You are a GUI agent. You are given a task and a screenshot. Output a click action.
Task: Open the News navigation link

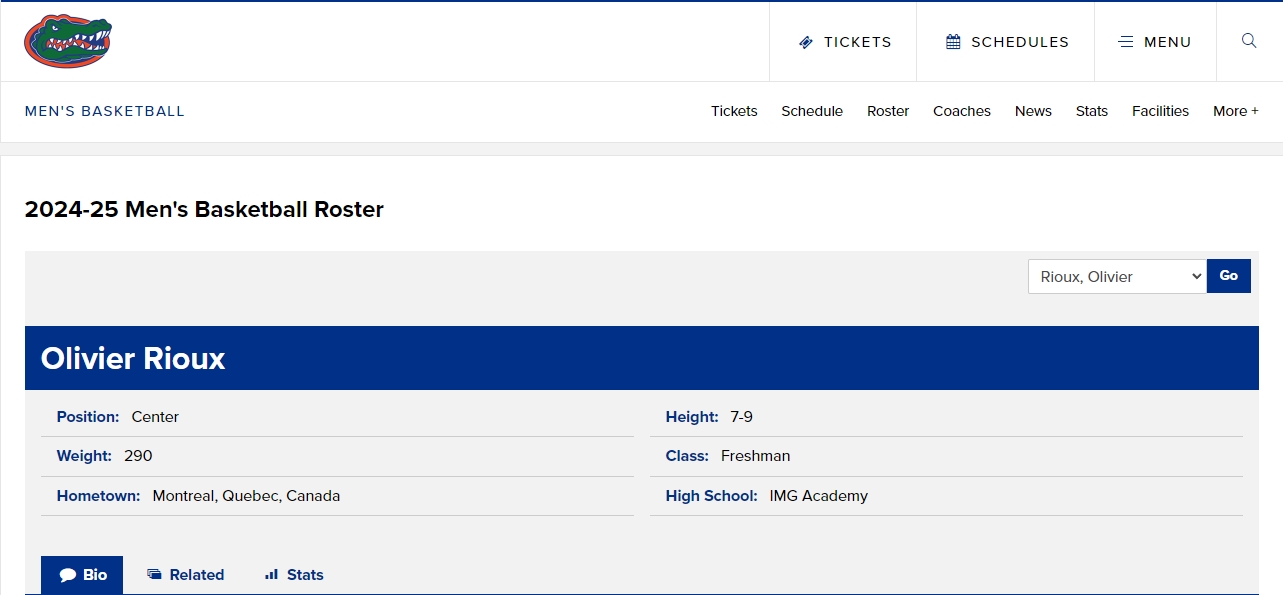coord(1033,111)
